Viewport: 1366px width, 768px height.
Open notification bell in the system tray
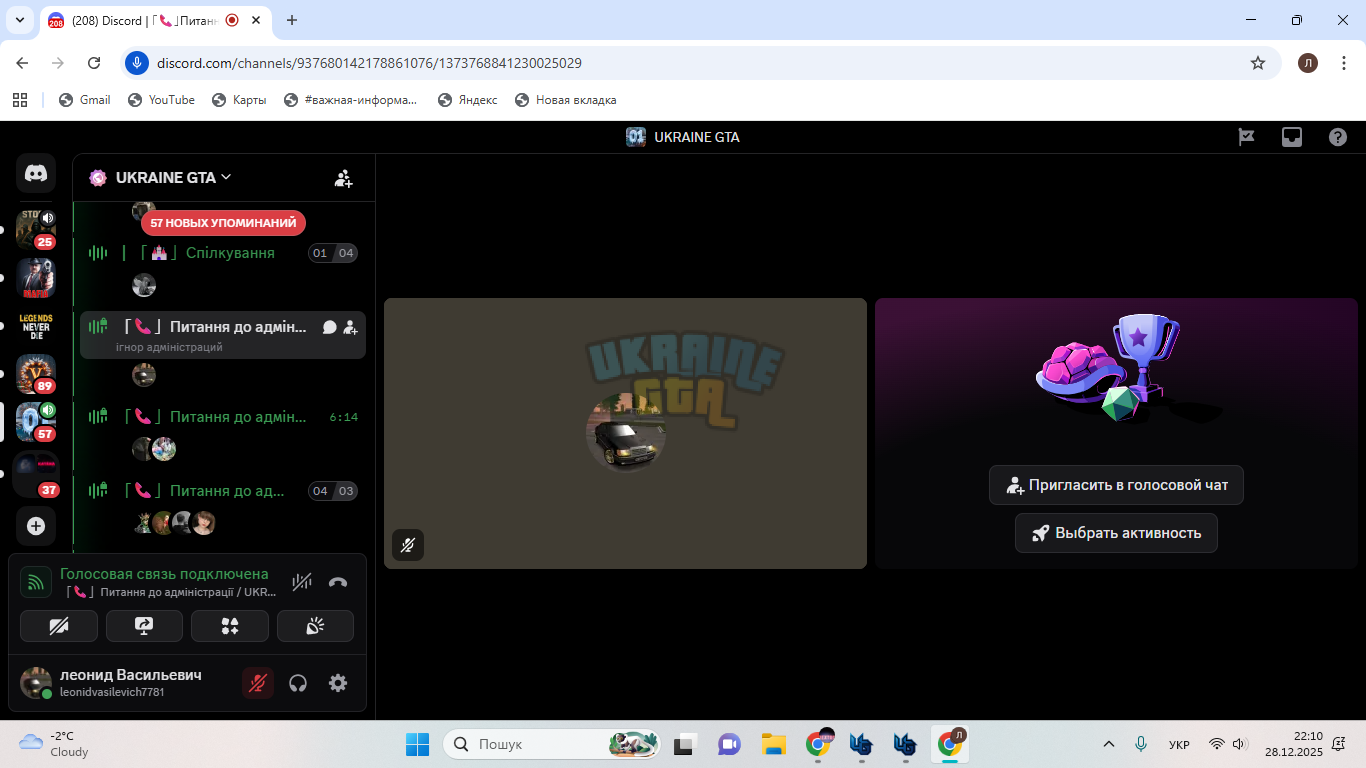1338,744
